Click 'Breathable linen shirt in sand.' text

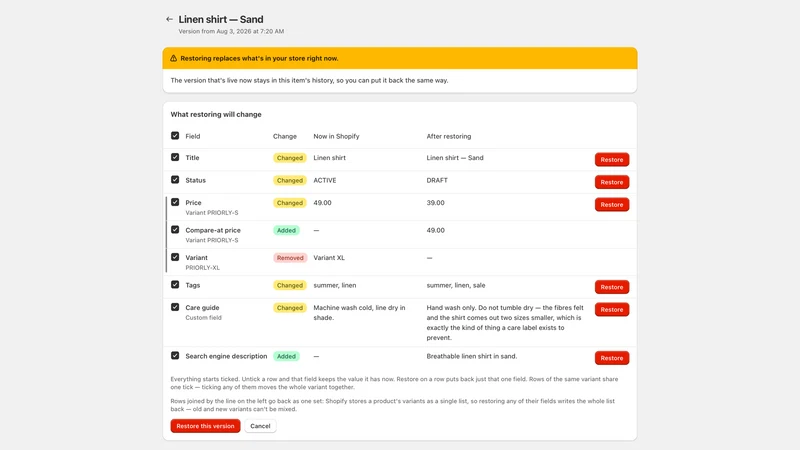coord(472,356)
